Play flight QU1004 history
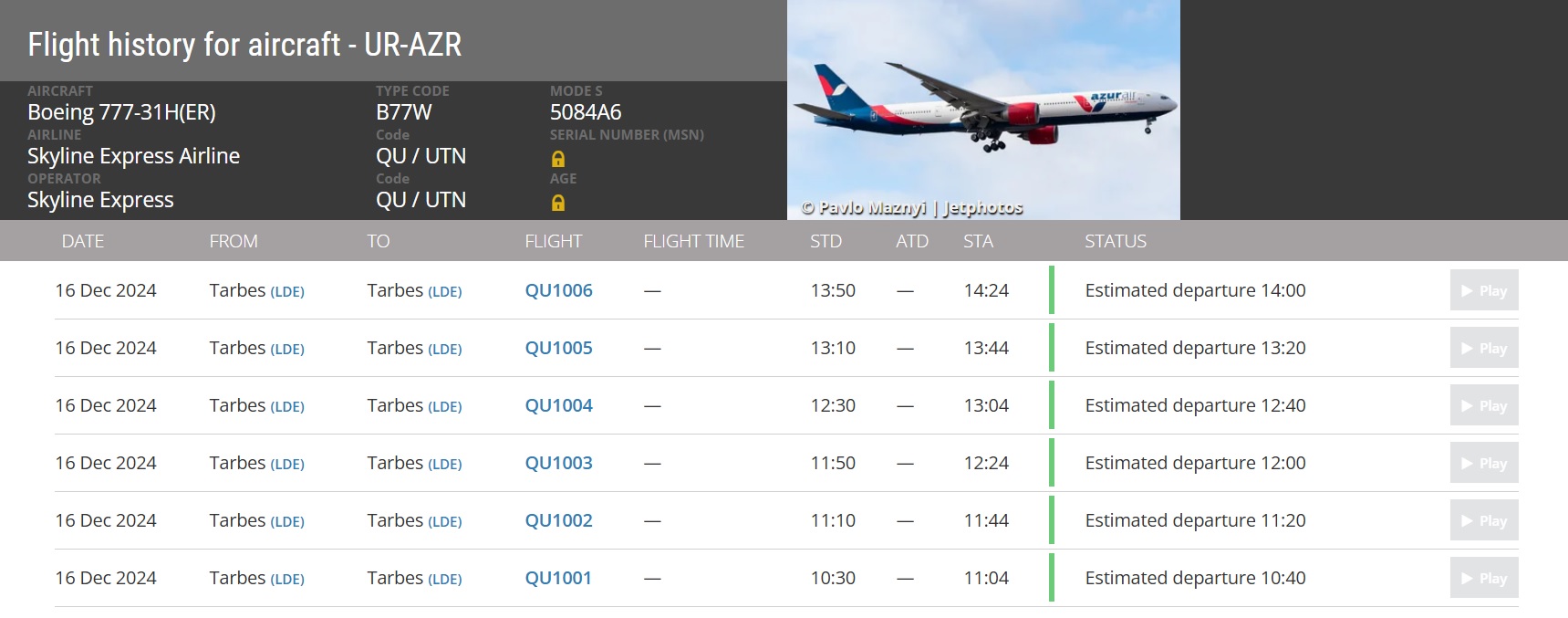The image size is (1568, 618). pyautogui.click(x=1484, y=406)
